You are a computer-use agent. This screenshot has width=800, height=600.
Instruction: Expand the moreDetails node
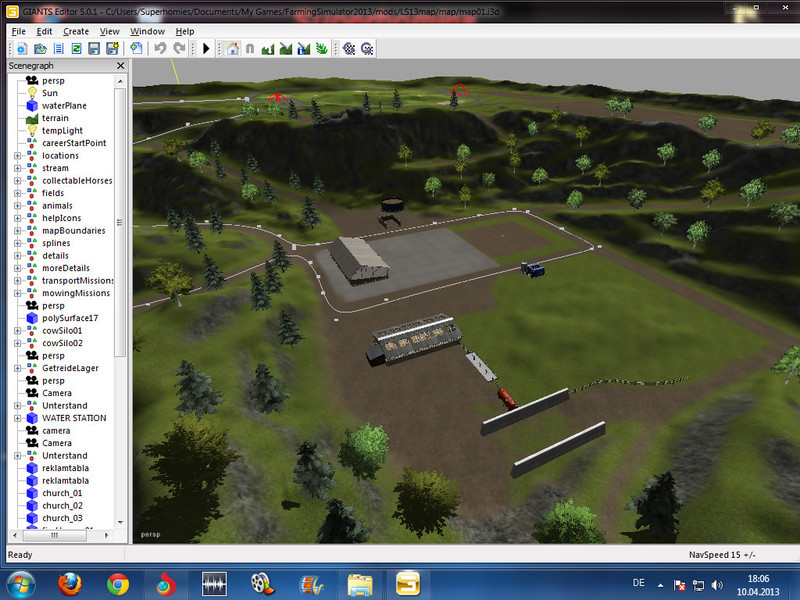coord(17,268)
